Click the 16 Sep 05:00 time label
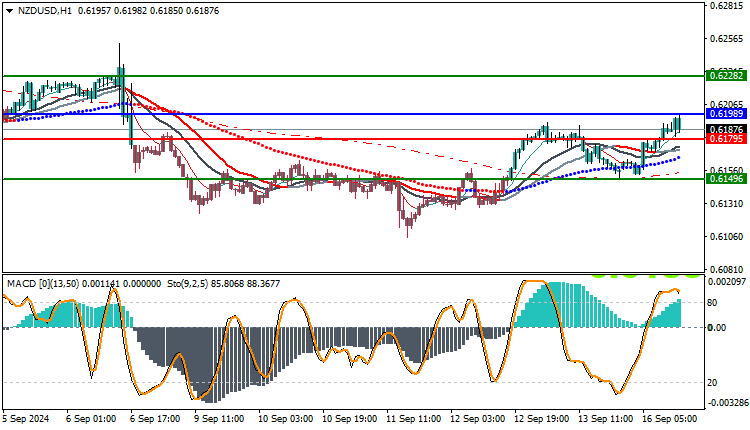This screenshot has height=430, width=750. click(670, 419)
